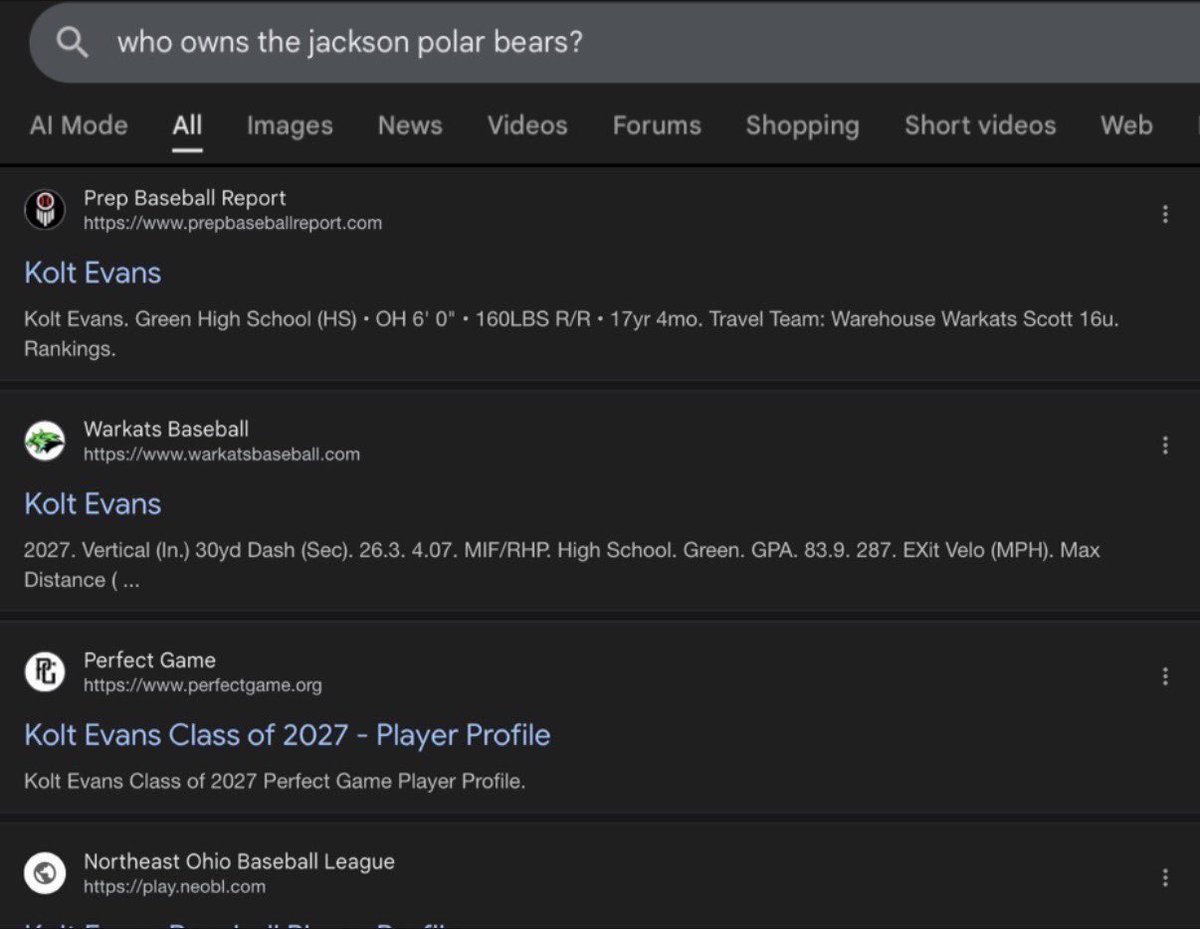Screen dimensions: 1200x929
Task: Open the three-dot menu beside Northeast Ohio result
Action: (1165, 877)
